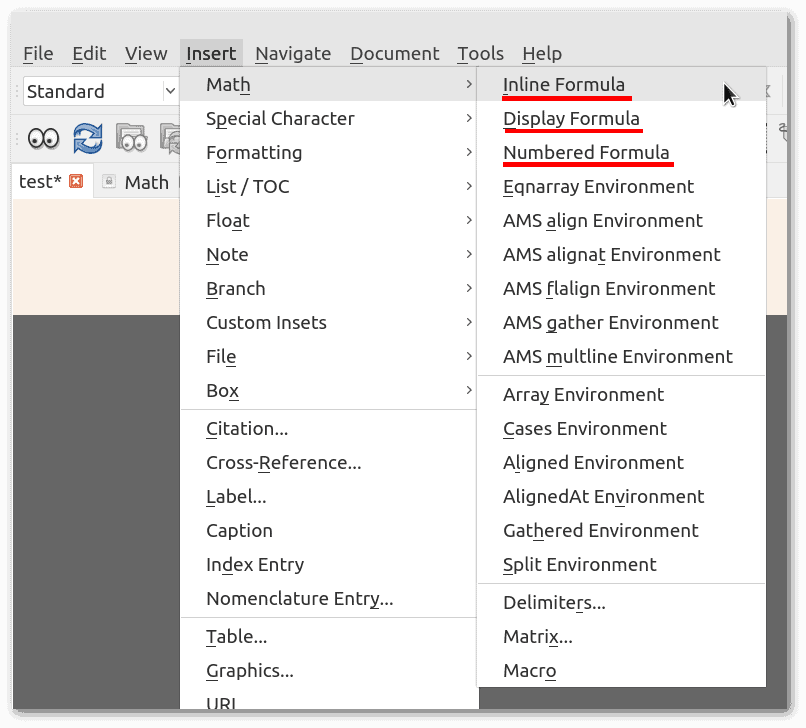The width and height of the screenshot is (806, 728).
Task: Switch to the test* document tab
Action: 40,182
